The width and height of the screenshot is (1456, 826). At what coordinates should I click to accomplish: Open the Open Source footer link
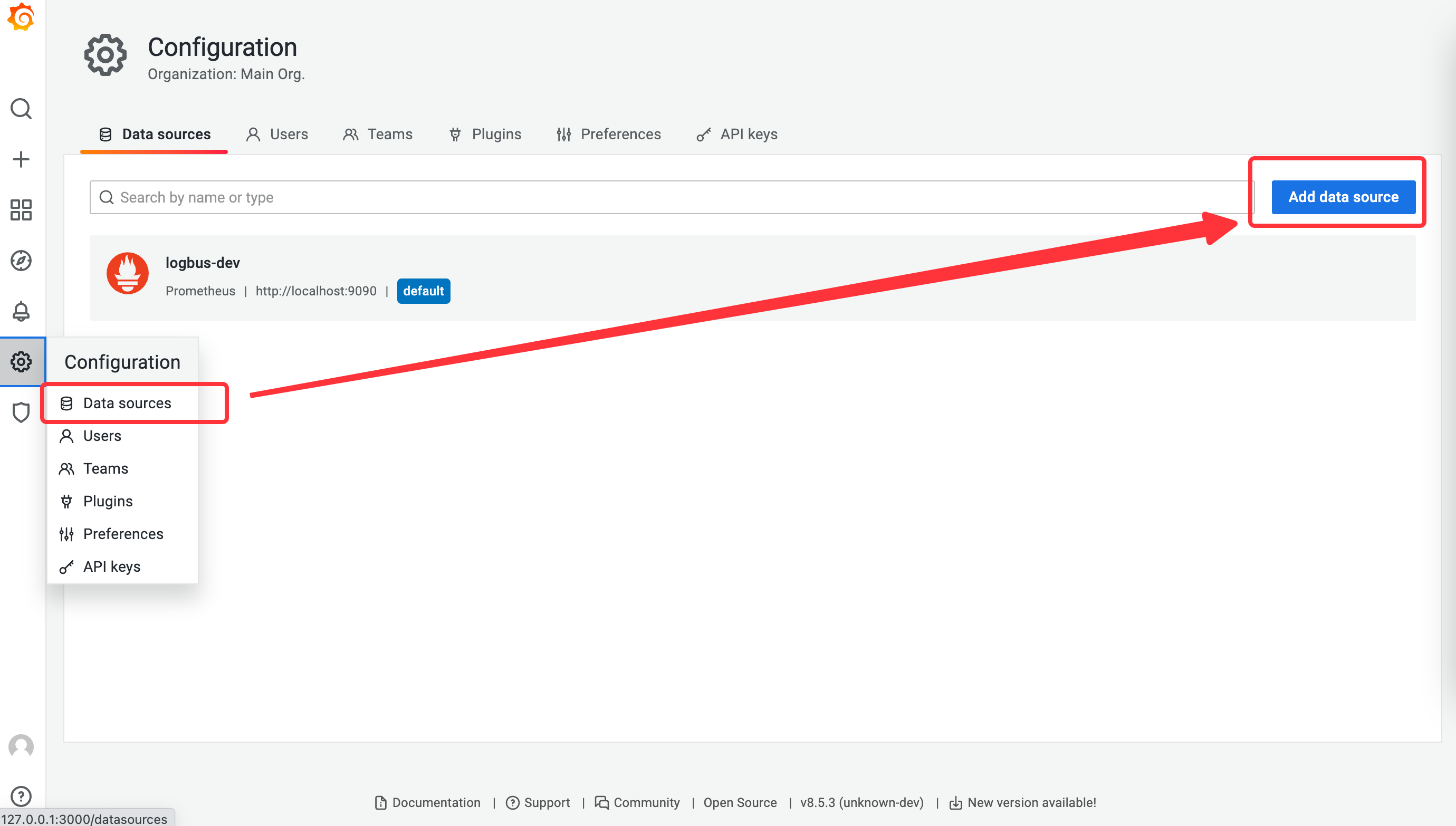(x=740, y=803)
